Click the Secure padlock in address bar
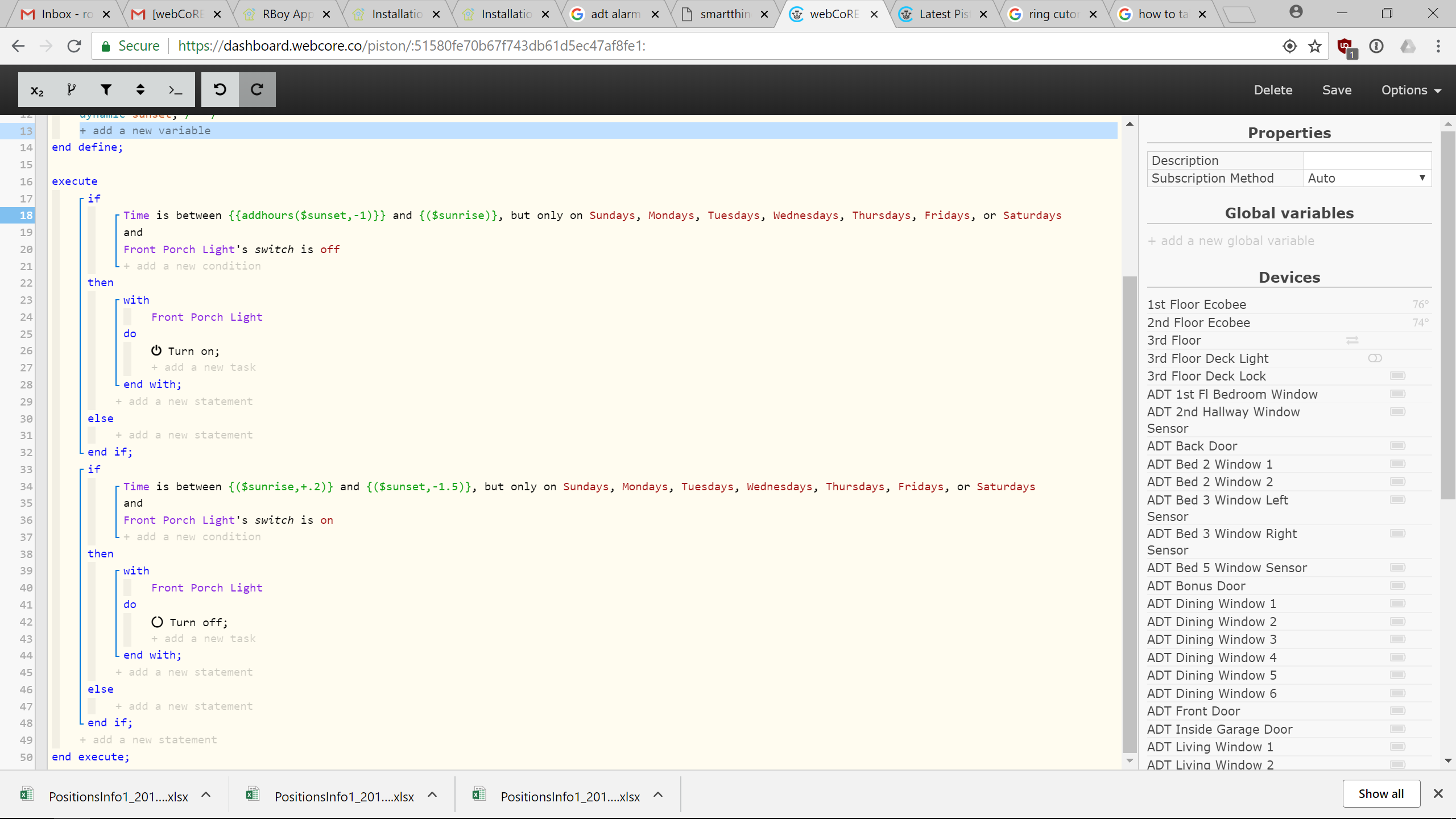The width and height of the screenshot is (1456, 819). 105,47
